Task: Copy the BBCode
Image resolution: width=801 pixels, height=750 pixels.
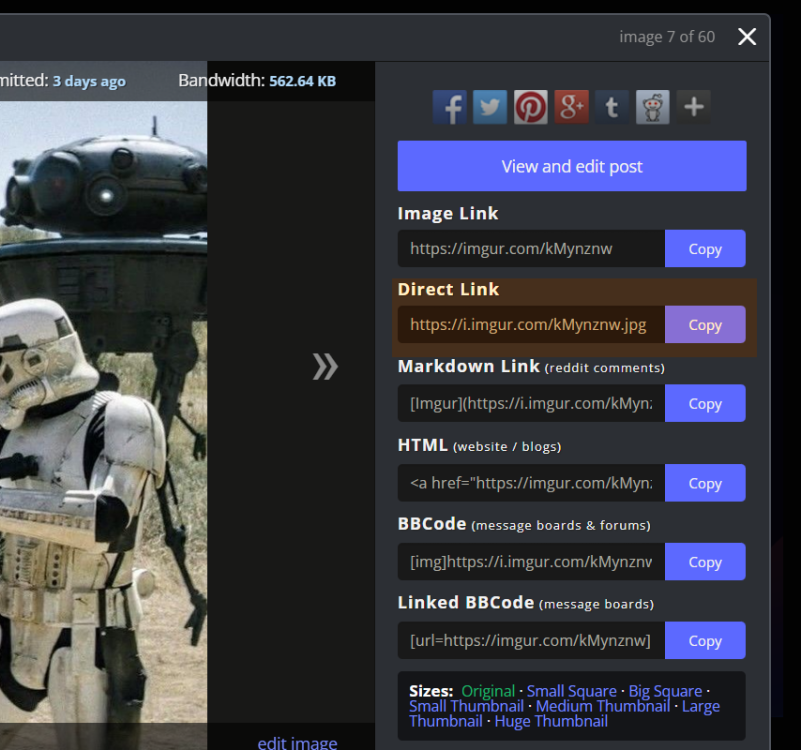Action: pyautogui.click(x=705, y=561)
